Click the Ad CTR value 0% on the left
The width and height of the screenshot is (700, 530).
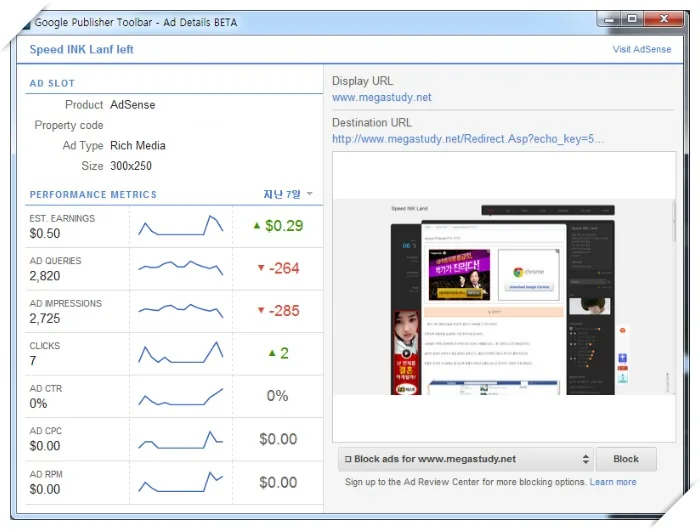coord(38,404)
